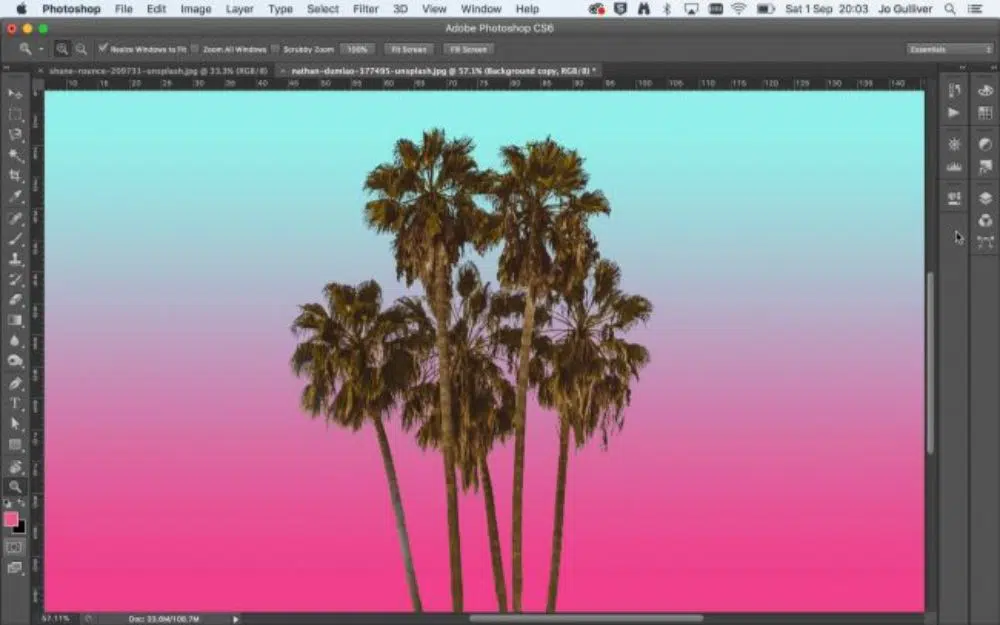Click the Fill Screen button

[x=468, y=48]
